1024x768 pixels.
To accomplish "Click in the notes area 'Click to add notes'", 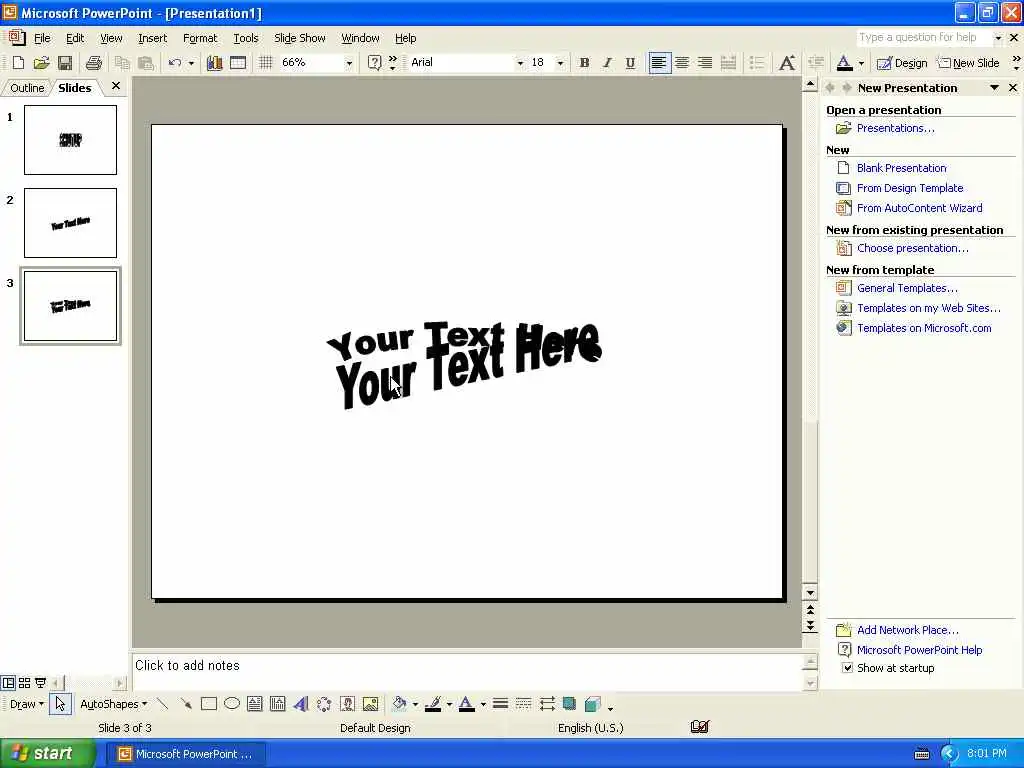I will [x=466, y=671].
